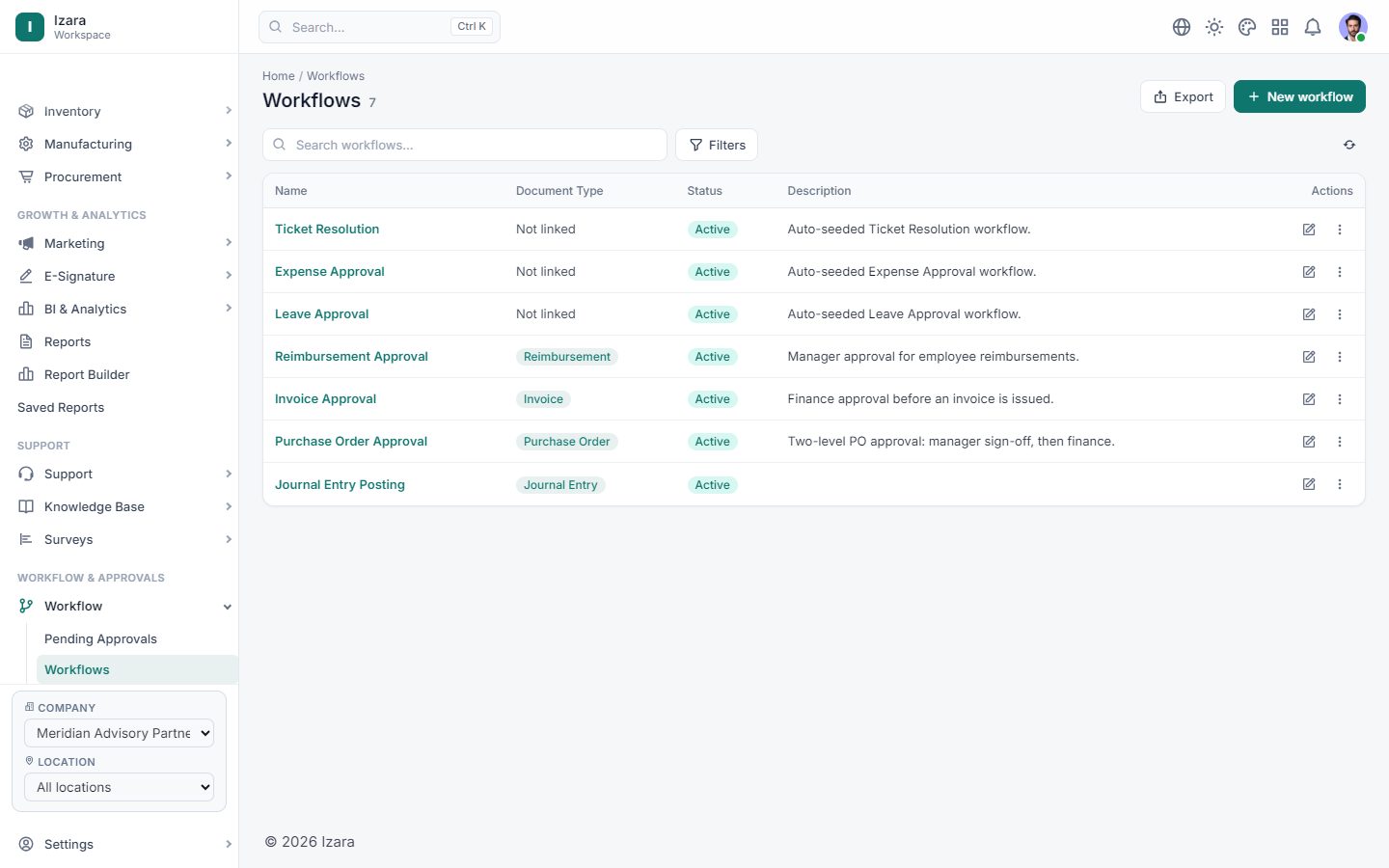1389x868 pixels.
Task: Edit the Ticket Resolution workflow
Action: click(1309, 230)
